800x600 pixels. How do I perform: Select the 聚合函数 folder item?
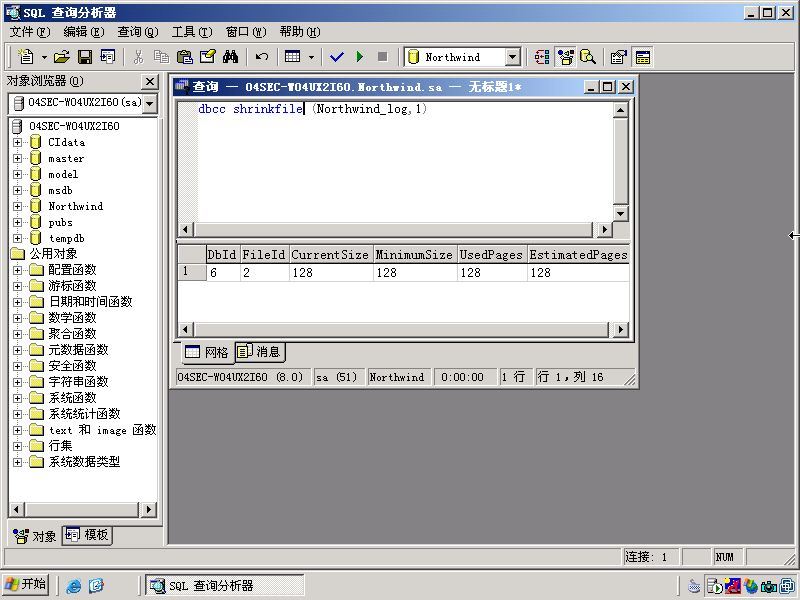(x=72, y=334)
